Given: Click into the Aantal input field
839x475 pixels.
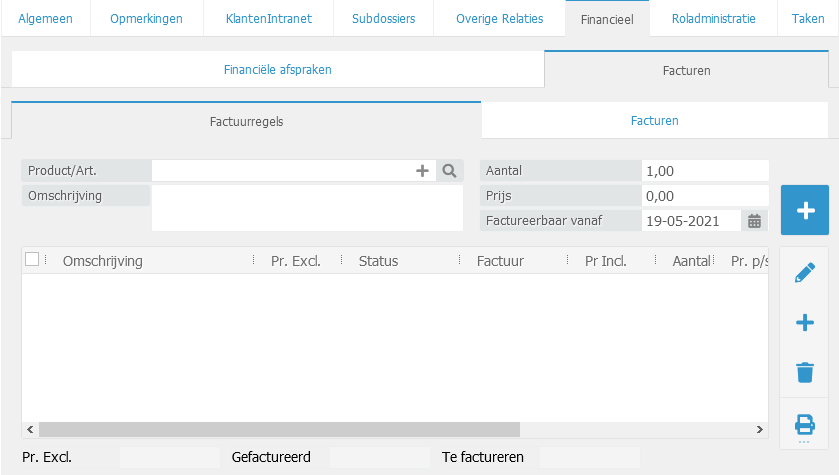Looking at the screenshot, I should 704,171.
